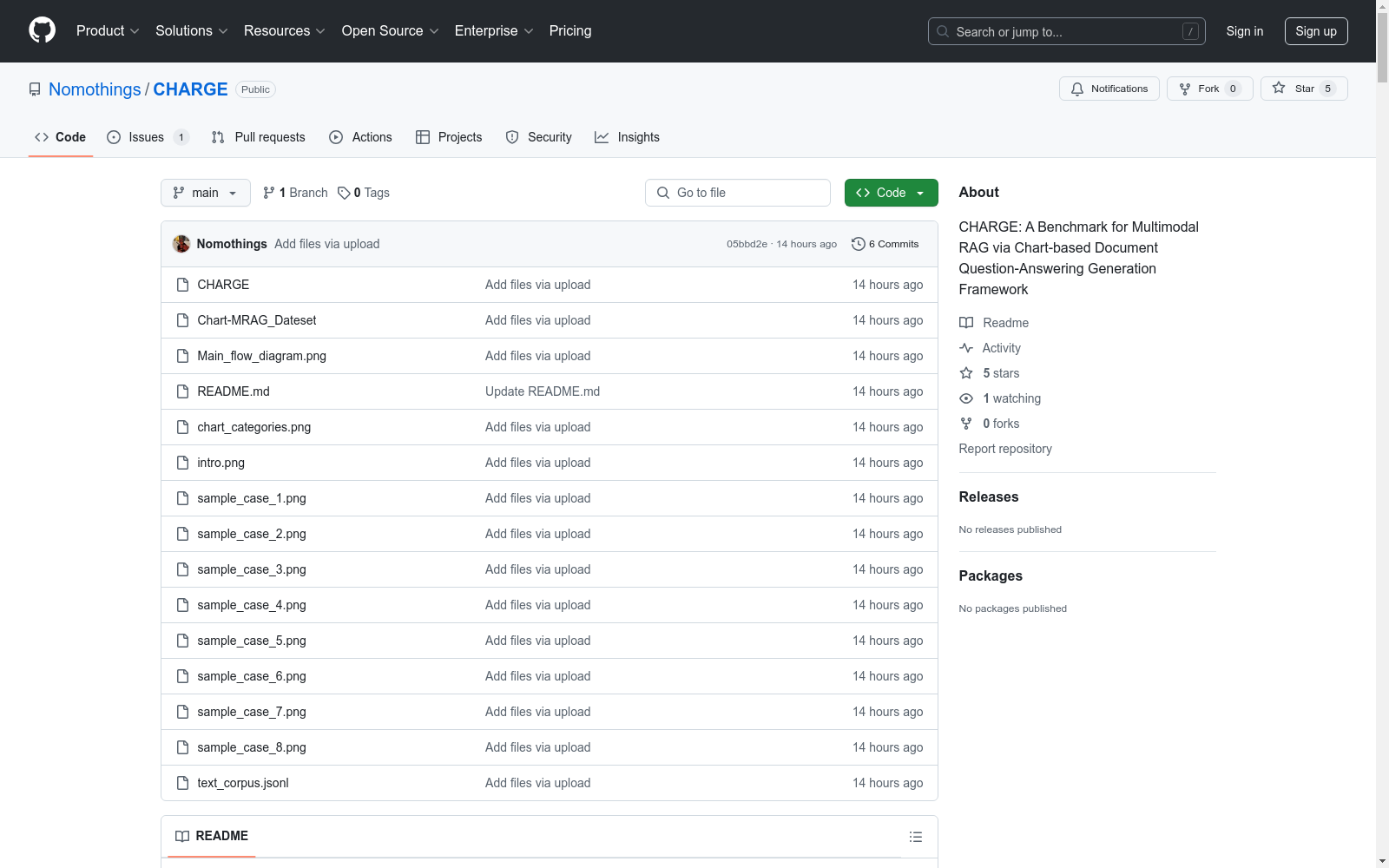Open the Releases section heading

989,496
